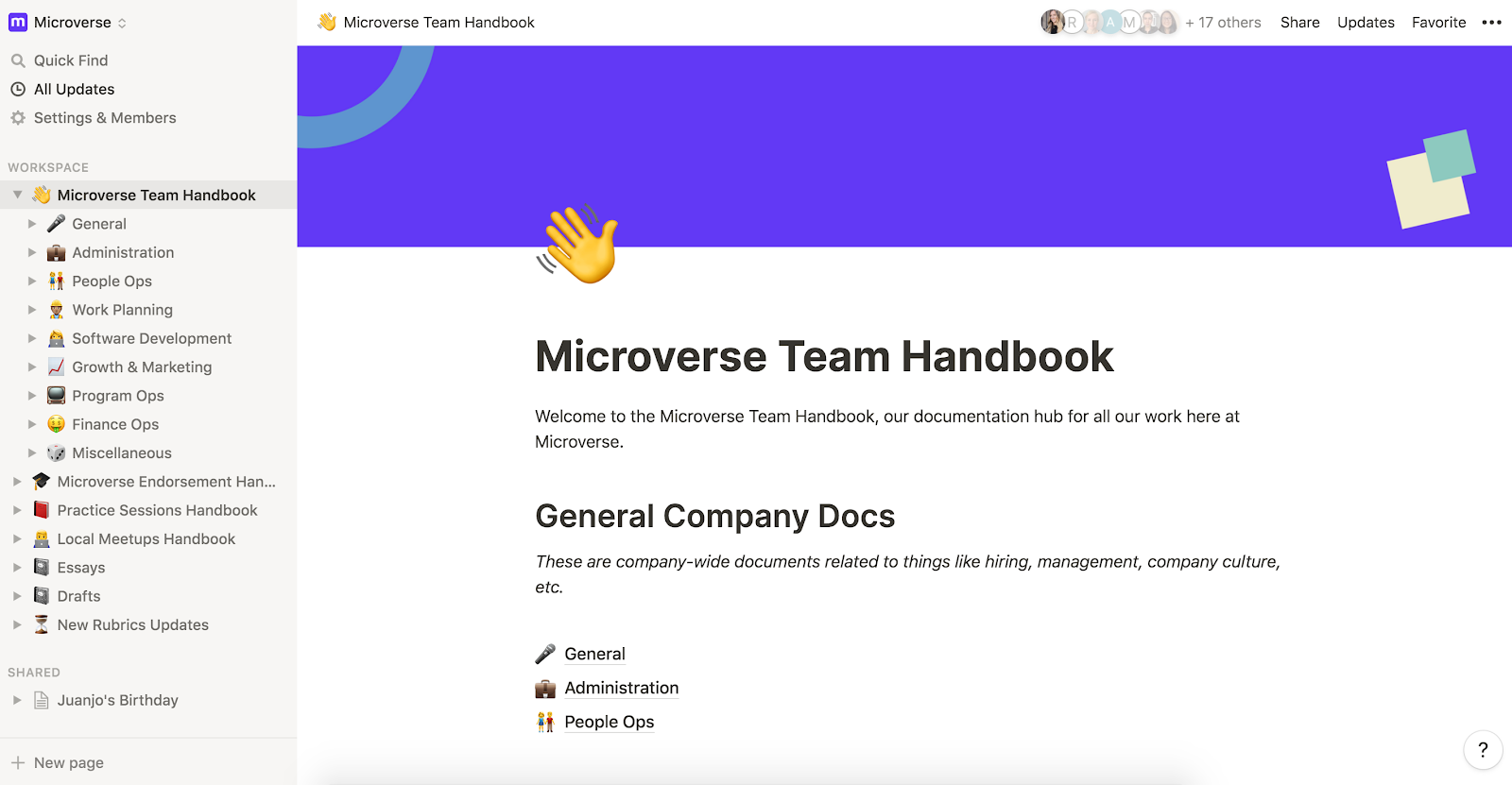The width and height of the screenshot is (1512, 785).
Task: Expand the Work Planning sidebar page
Action: [32, 310]
